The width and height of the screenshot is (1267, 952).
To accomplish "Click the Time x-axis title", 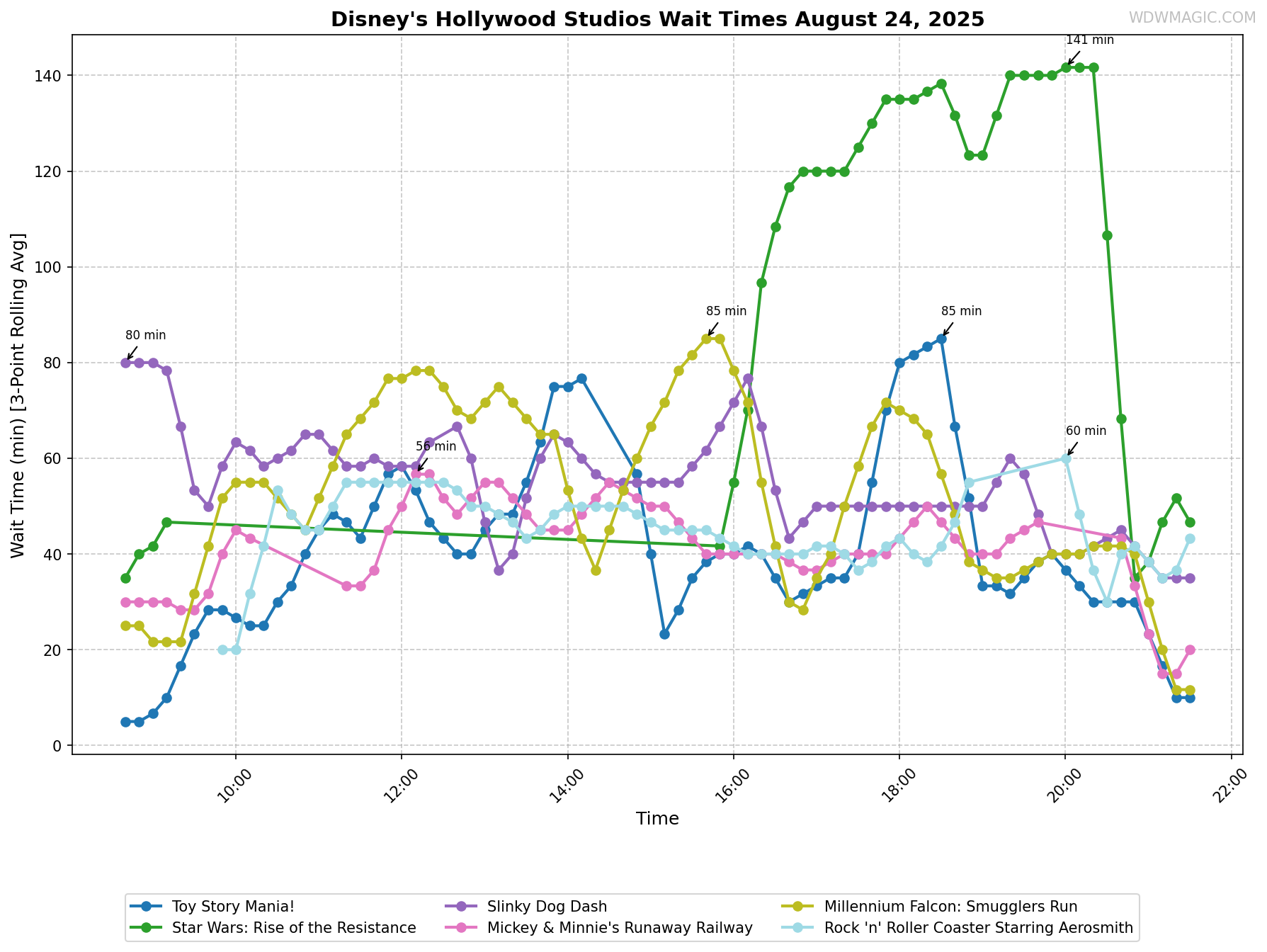I will pyautogui.click(x=657, y=819).
